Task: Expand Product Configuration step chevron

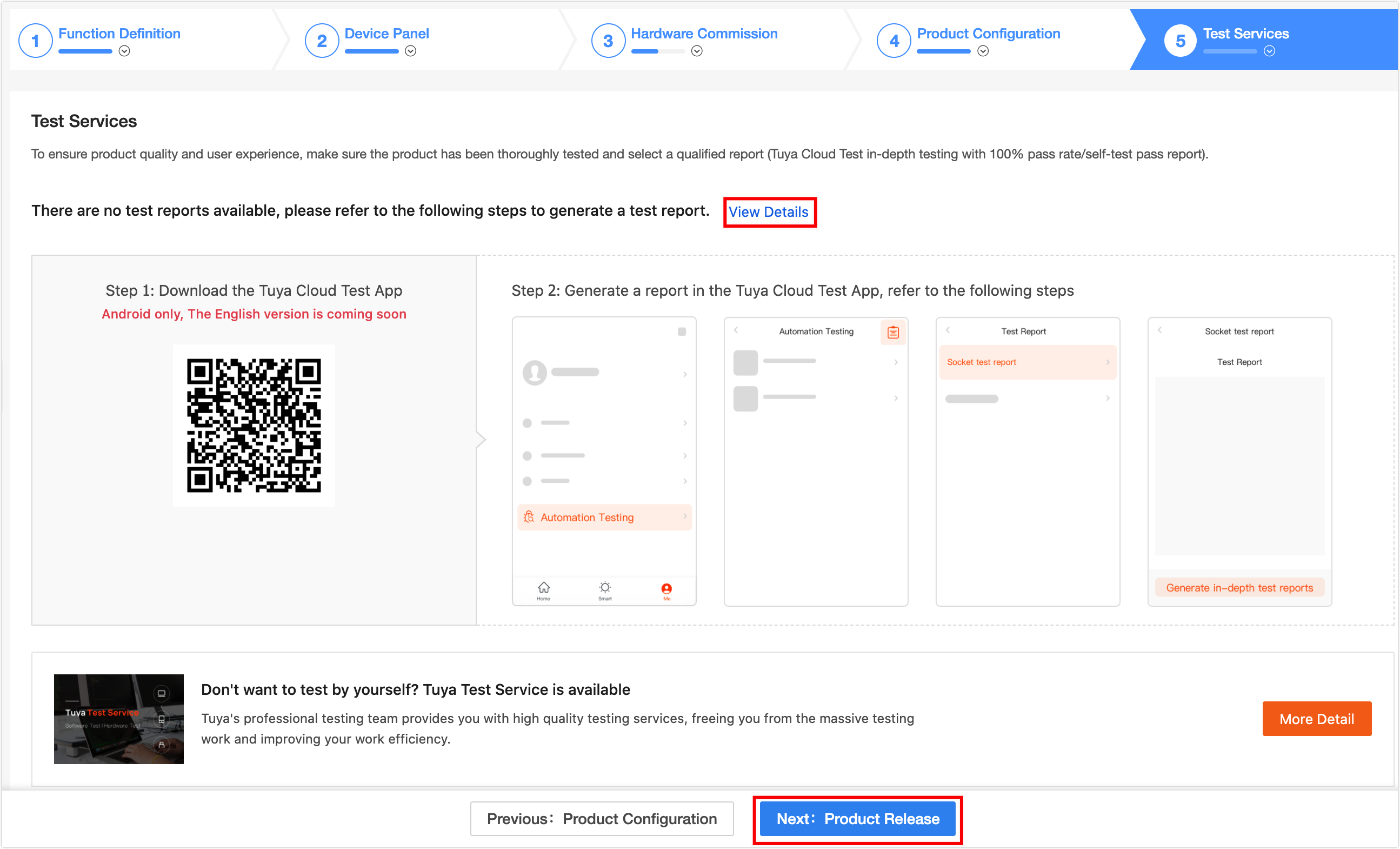Action: point(983,51)
